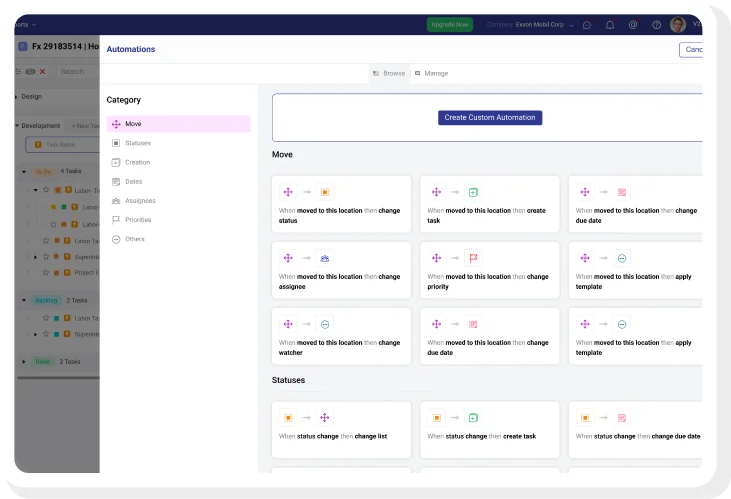
Task: Select the Creation category
Action: point(179,162)
